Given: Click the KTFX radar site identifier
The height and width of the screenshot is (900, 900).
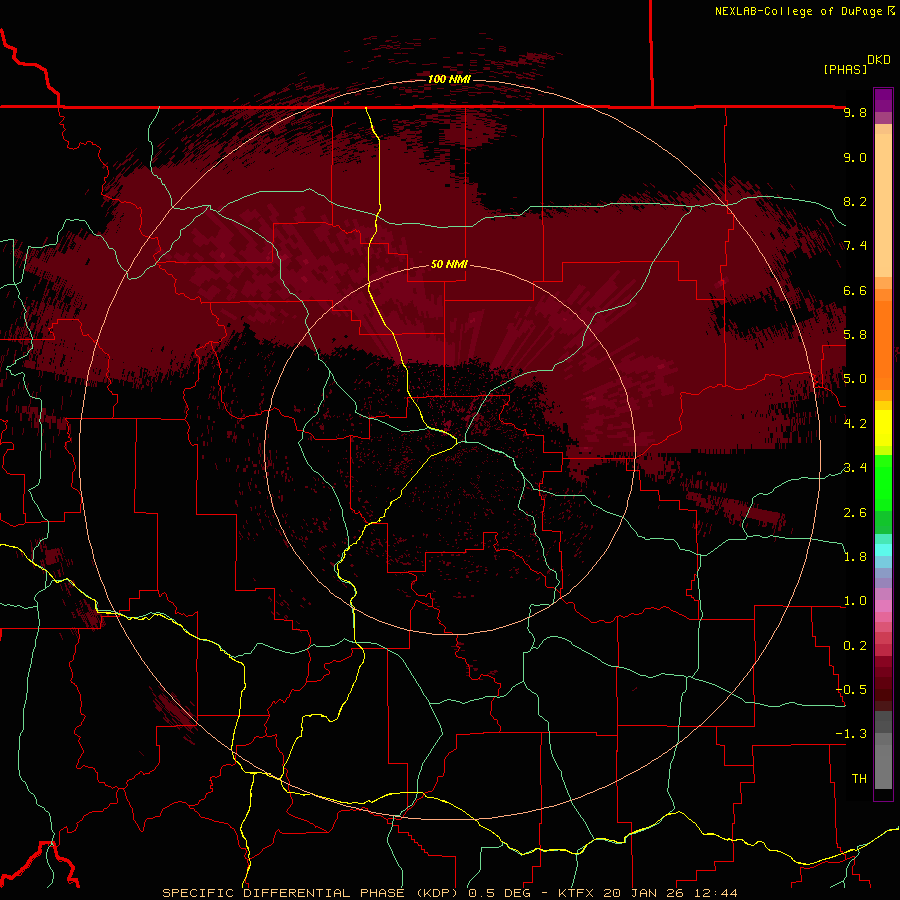Looking at the screenshot, I should point(576,893).
